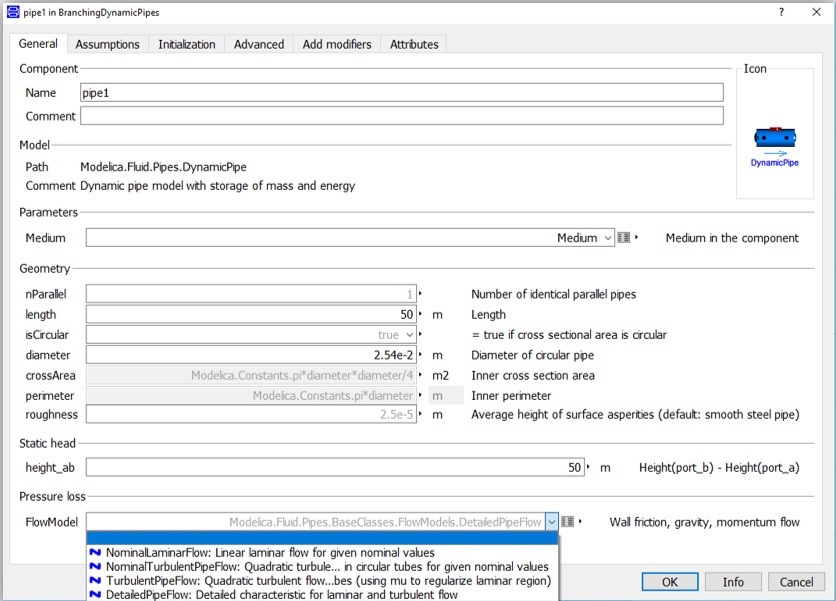Screen dimensions: 836x601
Task: Edit the roughness value field
Action: tap(251, 414)
